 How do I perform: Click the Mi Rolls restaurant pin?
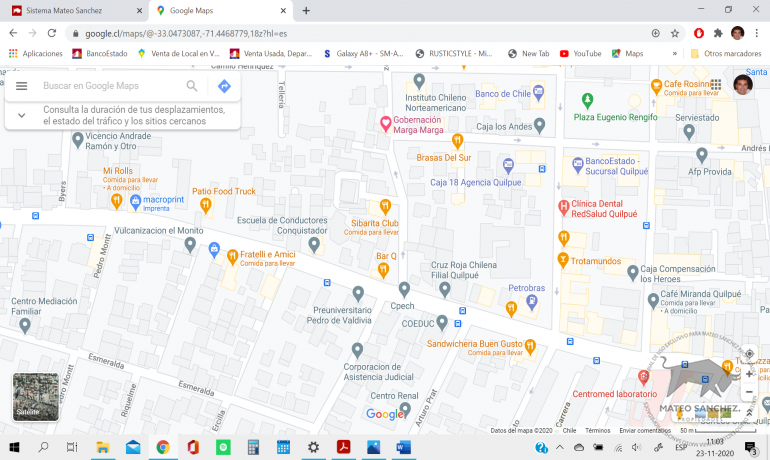[116, 201]
